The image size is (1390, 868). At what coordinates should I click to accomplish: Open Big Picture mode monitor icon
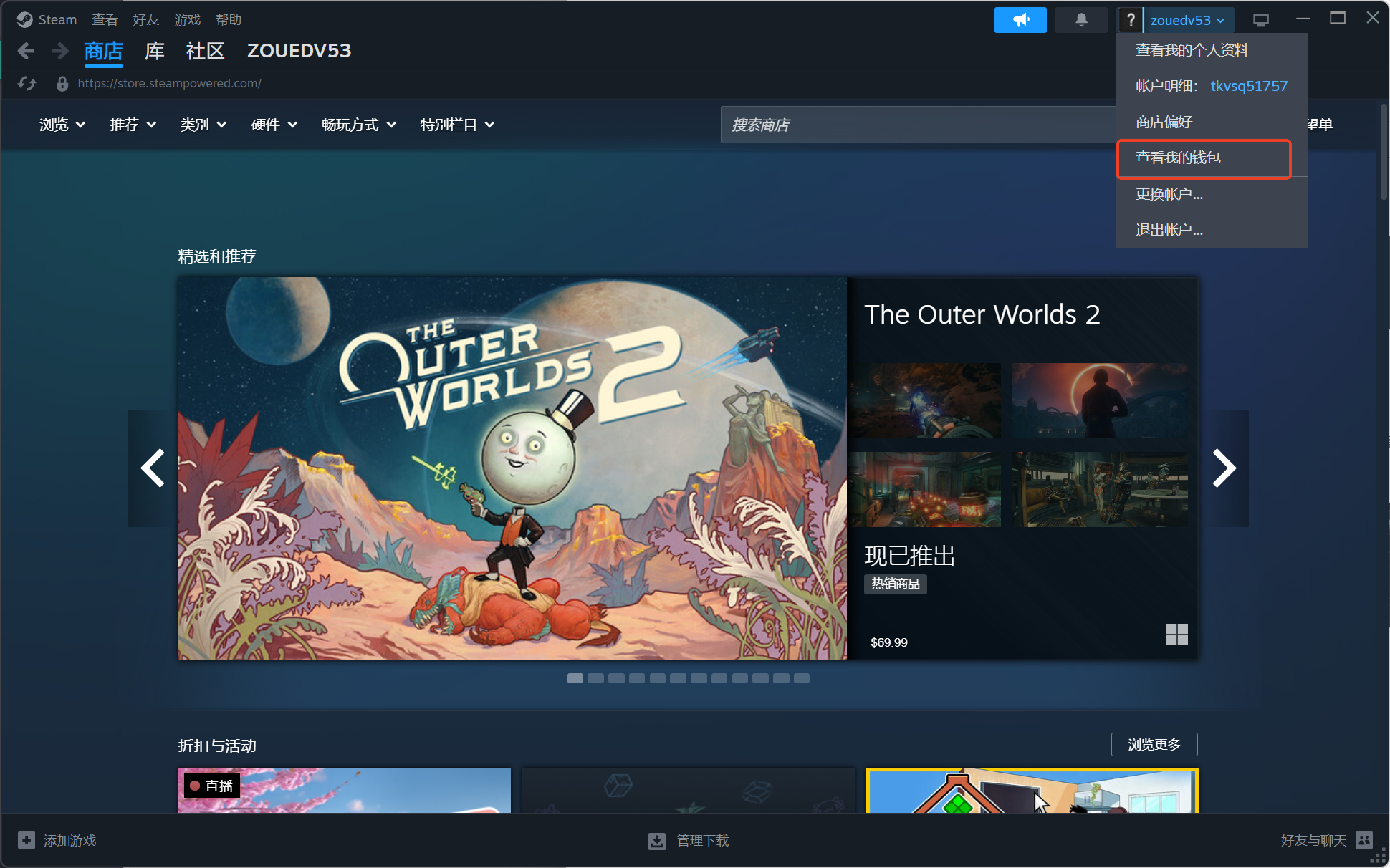(1261, 20)
